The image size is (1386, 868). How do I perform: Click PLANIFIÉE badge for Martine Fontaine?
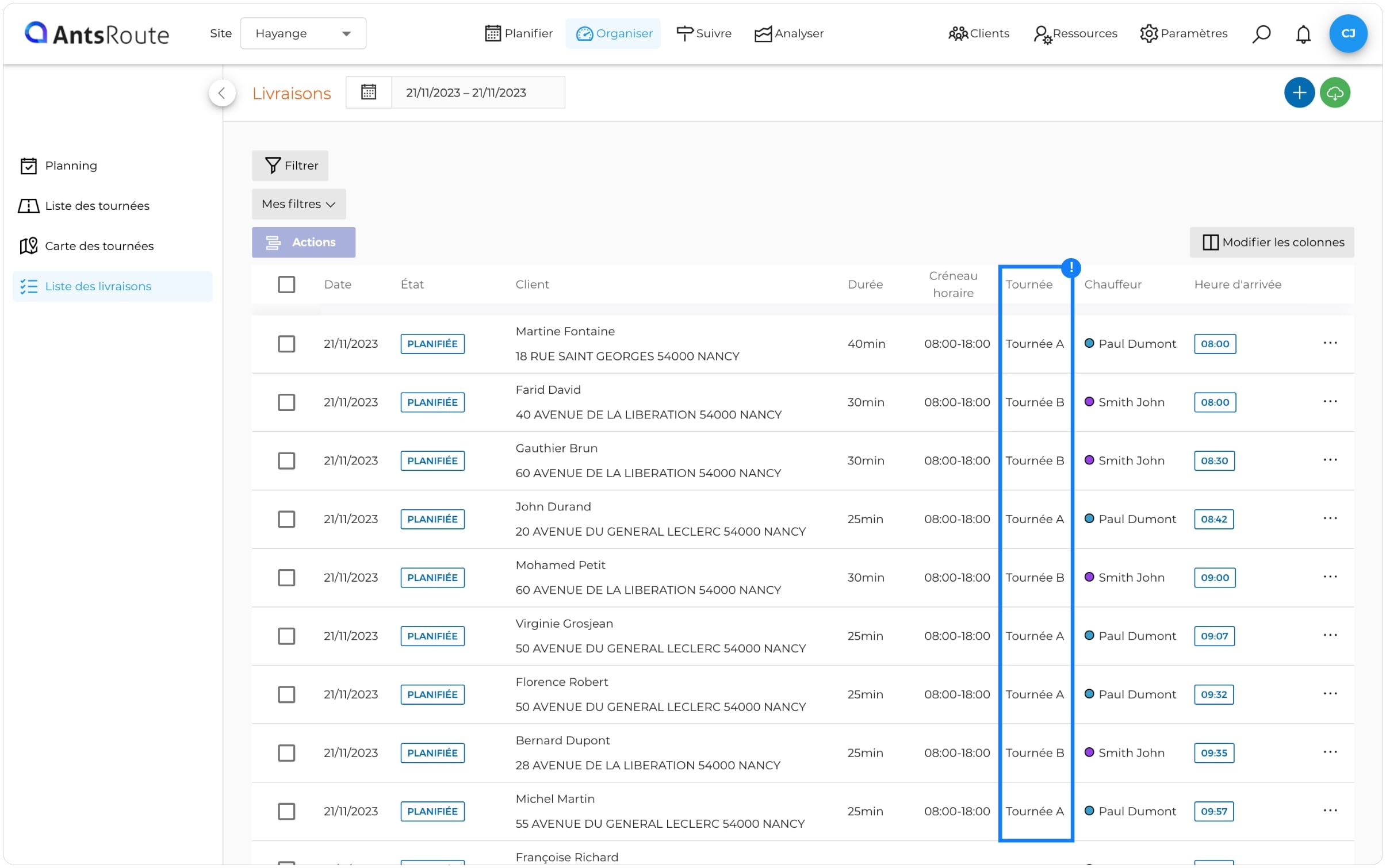pyautogui.click(x=432, y=344)
